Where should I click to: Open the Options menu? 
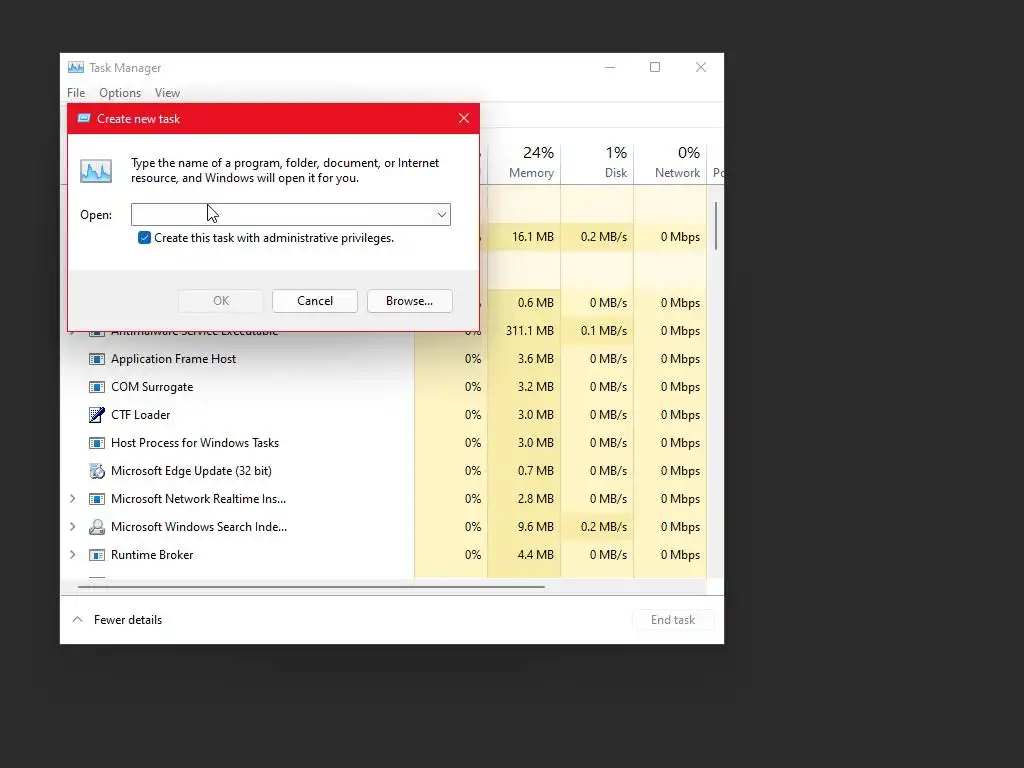tap(120, 93)
